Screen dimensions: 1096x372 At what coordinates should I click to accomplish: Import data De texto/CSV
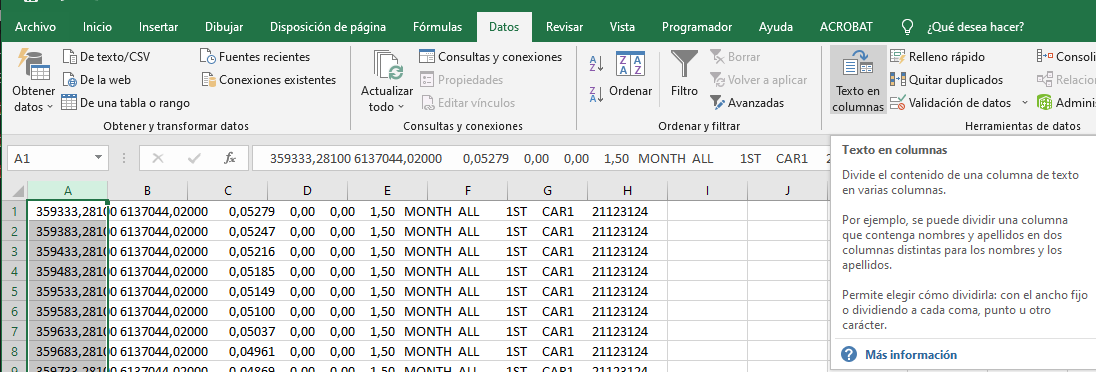pyautogui.click(x=106, y=57)
